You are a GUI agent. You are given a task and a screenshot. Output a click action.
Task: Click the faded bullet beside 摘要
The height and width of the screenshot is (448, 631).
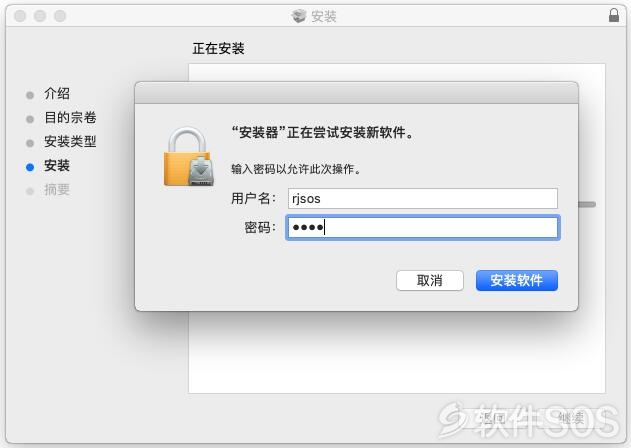click(30, 191)
